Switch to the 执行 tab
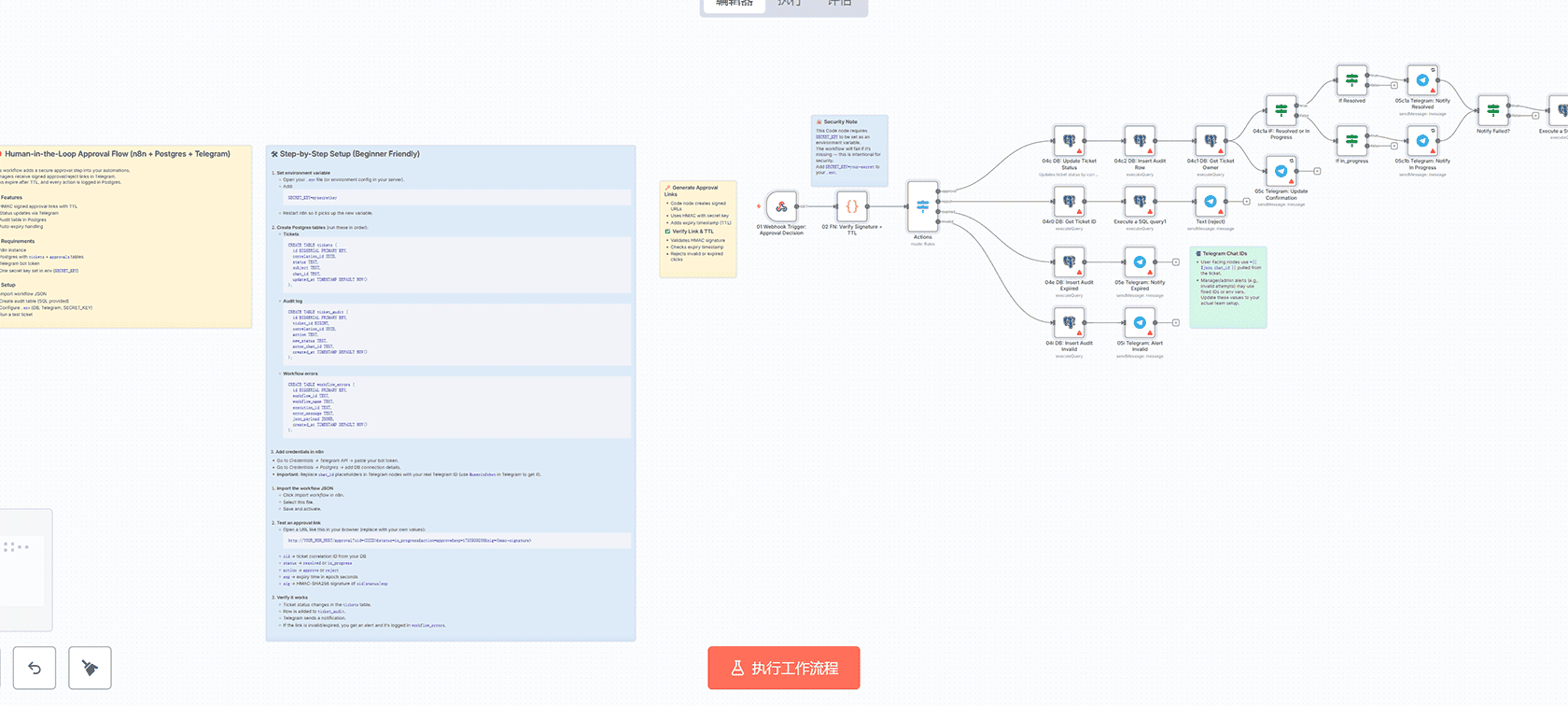This screenshot has height=706, width=1568. tap(789, 4)
